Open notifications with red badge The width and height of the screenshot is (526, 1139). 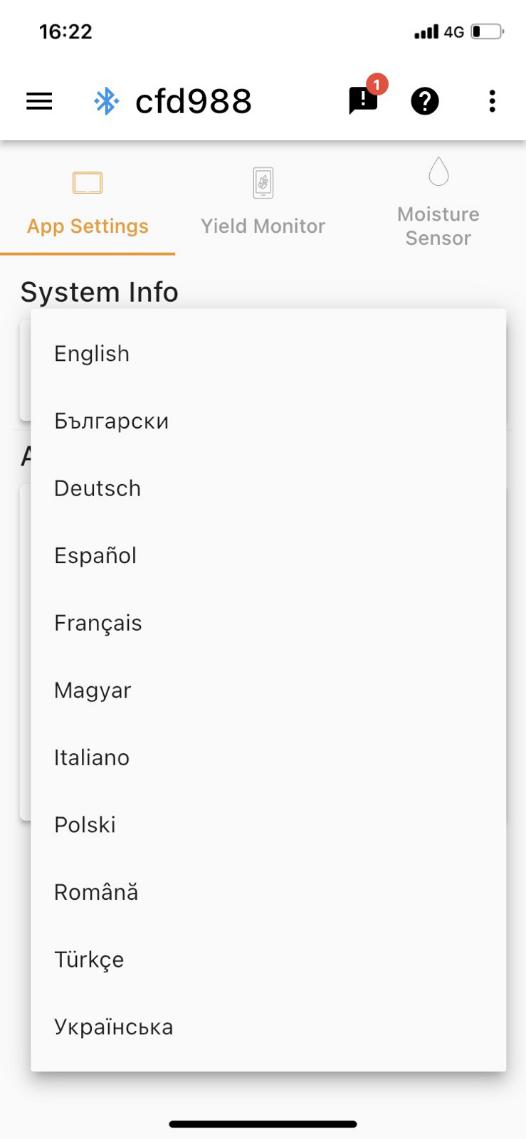tap(365, 98)
